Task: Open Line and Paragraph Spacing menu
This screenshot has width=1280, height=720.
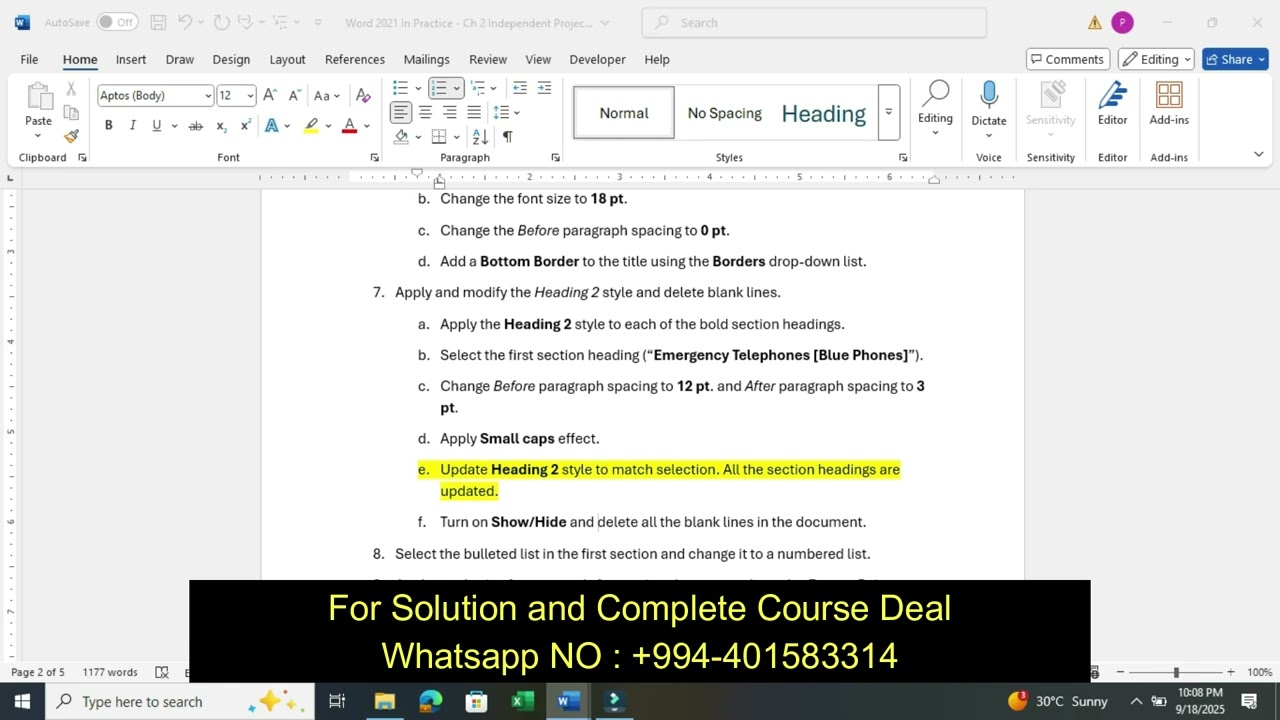Action: 503,112
